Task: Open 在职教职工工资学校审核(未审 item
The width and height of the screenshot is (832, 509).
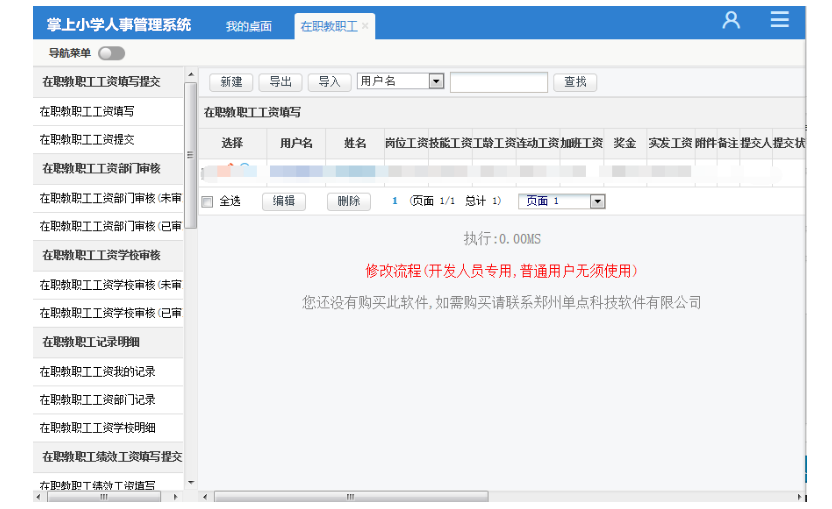Action: coord(108,285)
